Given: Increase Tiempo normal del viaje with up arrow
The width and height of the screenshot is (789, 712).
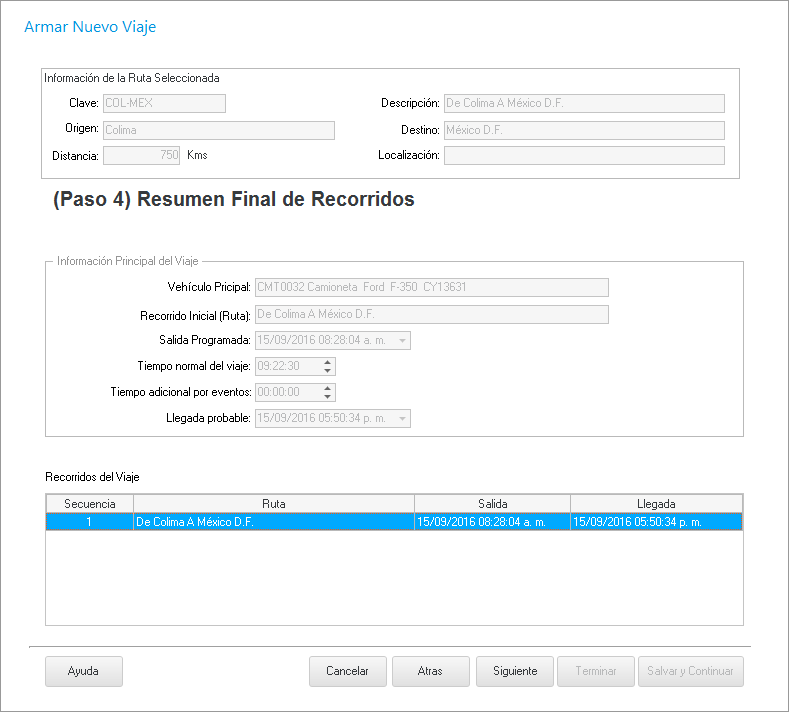Looking at the screenshot, I should coord(328,362).
